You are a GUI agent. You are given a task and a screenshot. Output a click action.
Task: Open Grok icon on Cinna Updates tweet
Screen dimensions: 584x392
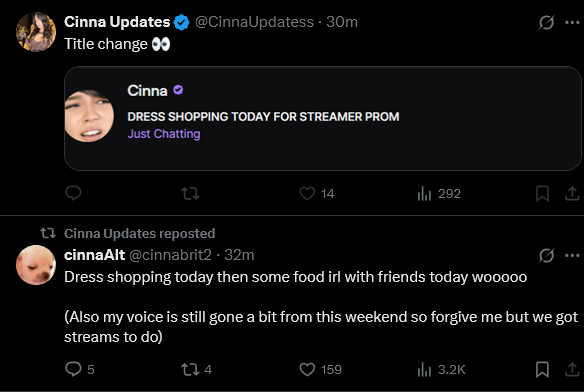click(546, 22)
